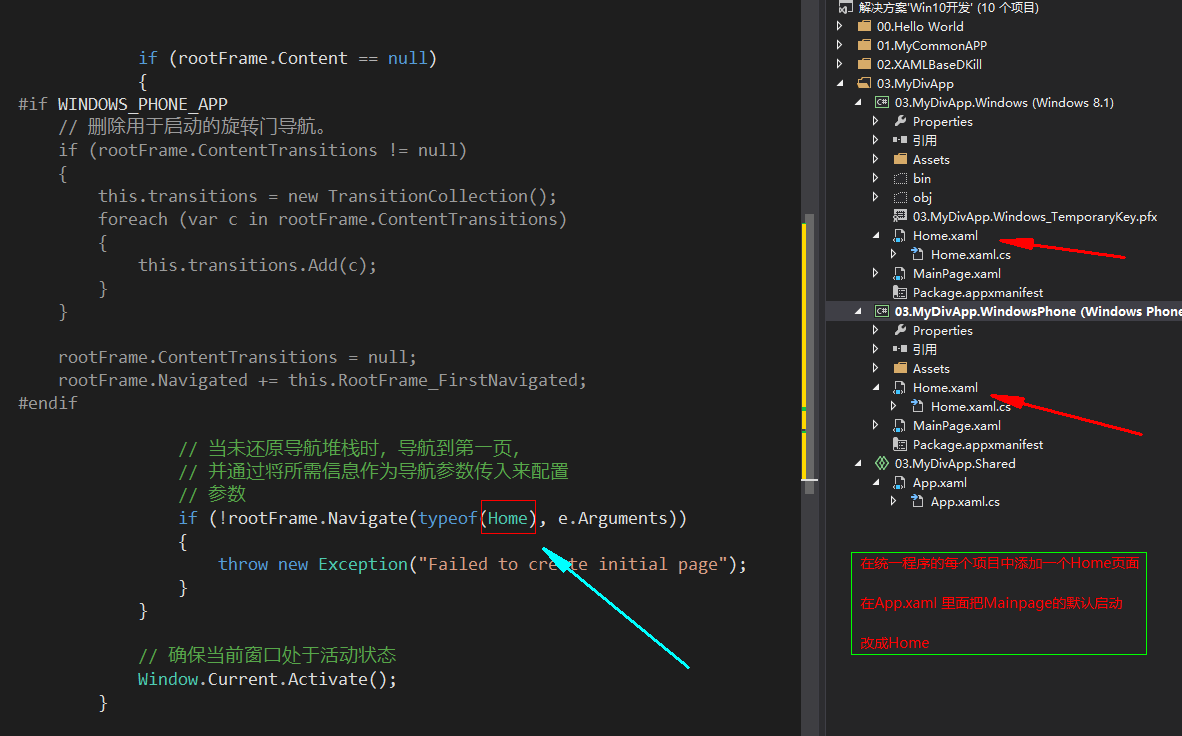This screenshot has height=736, width=1182.
Task: Expand 引用 under the Windows 8.1 project
Action: point(875,140)
